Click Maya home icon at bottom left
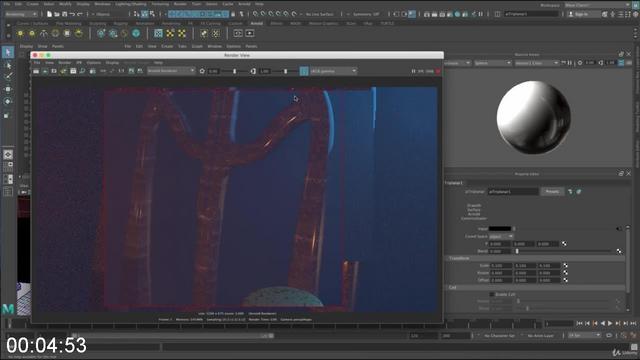The width and height of the screenshot is (640, 360). [8, 309]
